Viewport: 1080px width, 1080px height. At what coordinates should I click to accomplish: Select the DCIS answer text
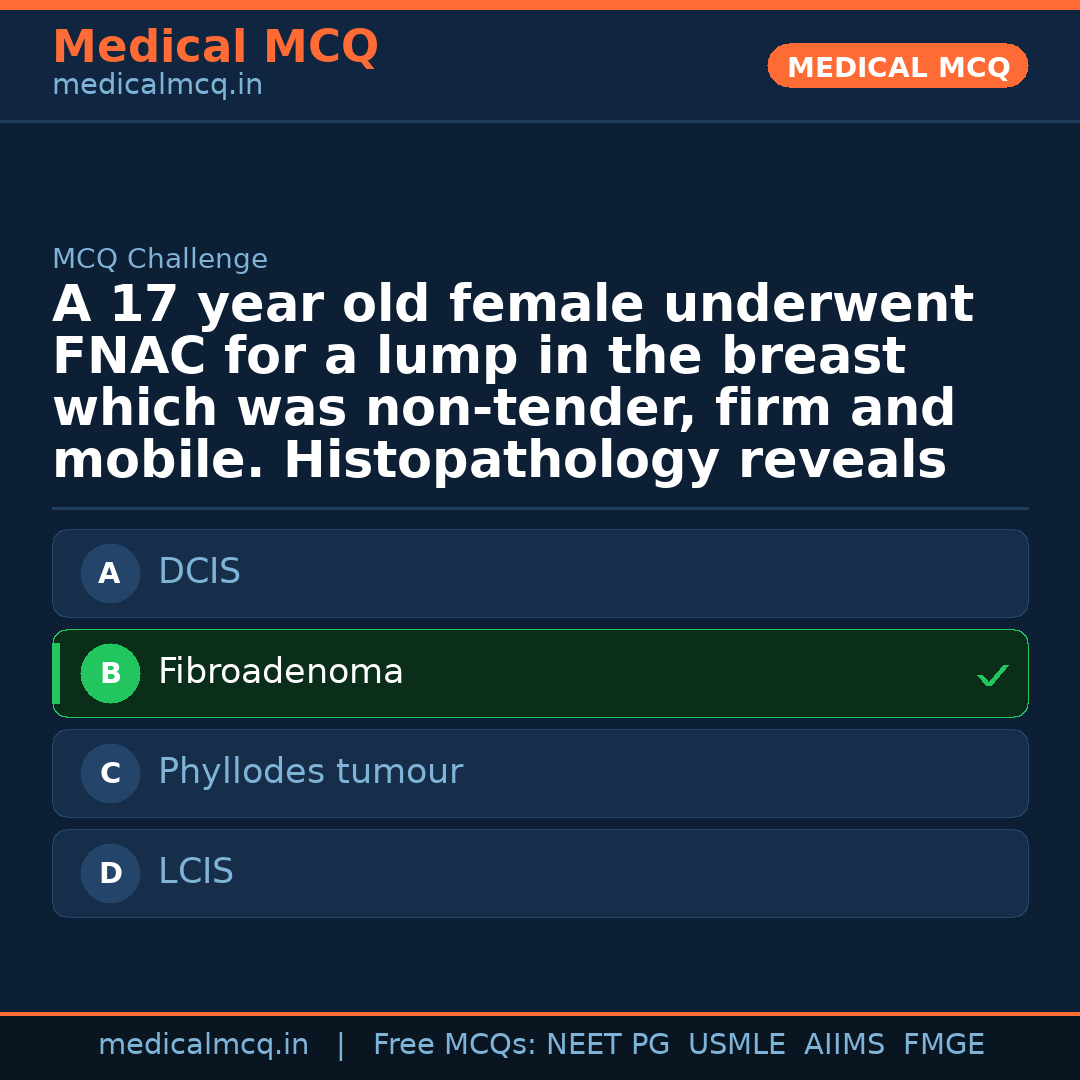pos(199,572)
